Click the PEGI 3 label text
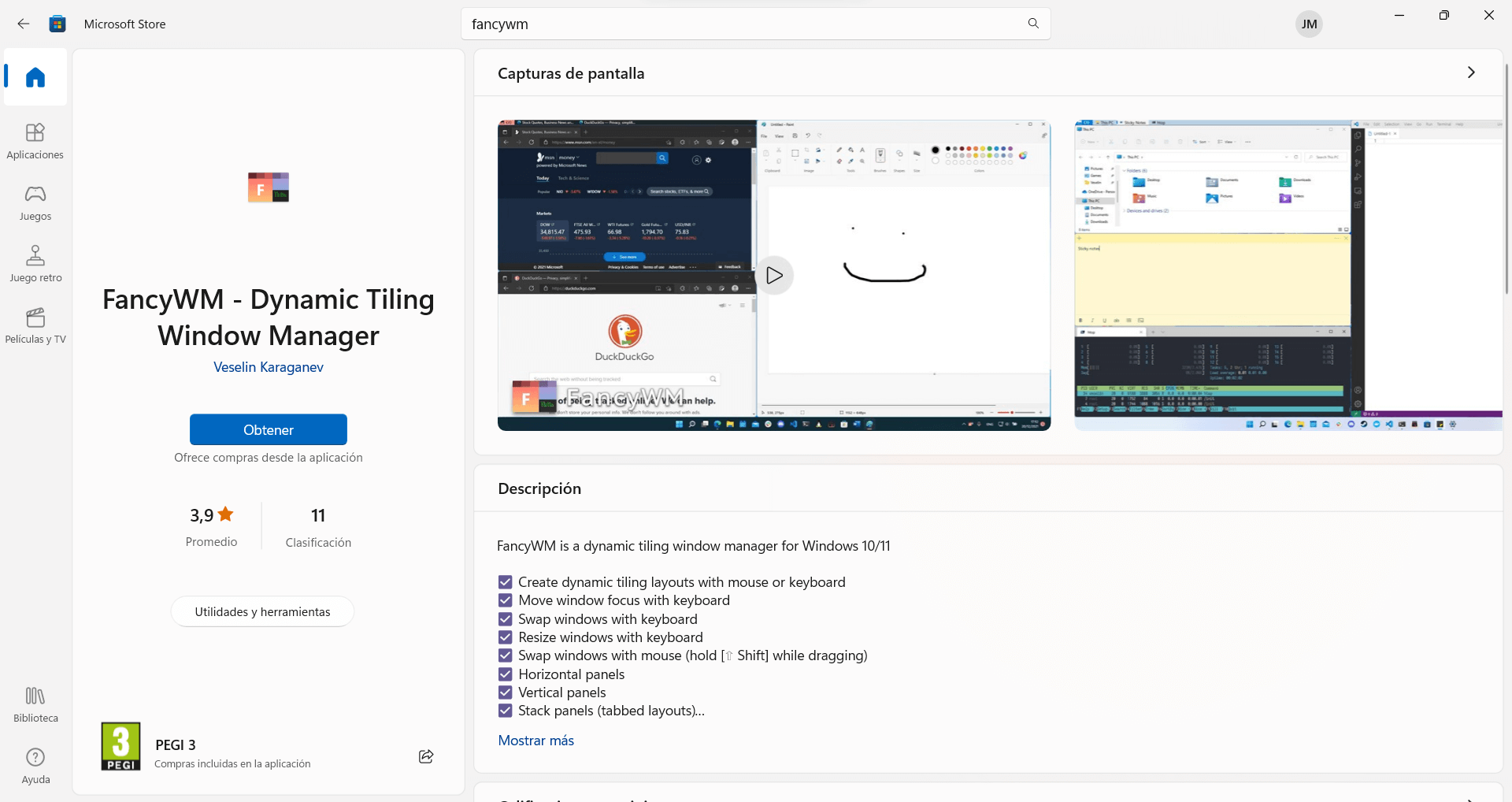The height and width of the screenshot is (802, 1512). [176, 745]
